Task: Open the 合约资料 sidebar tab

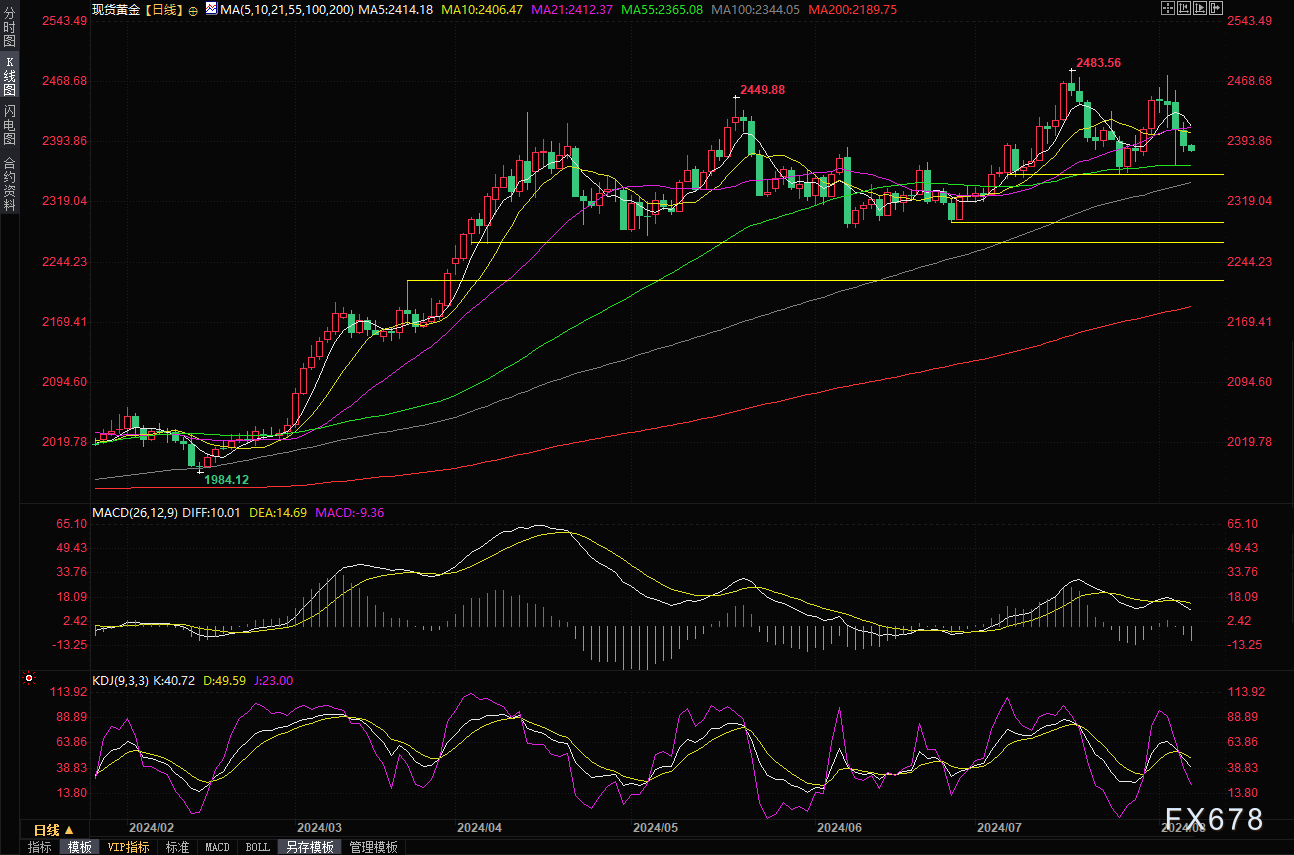Action: pos(9,183)
